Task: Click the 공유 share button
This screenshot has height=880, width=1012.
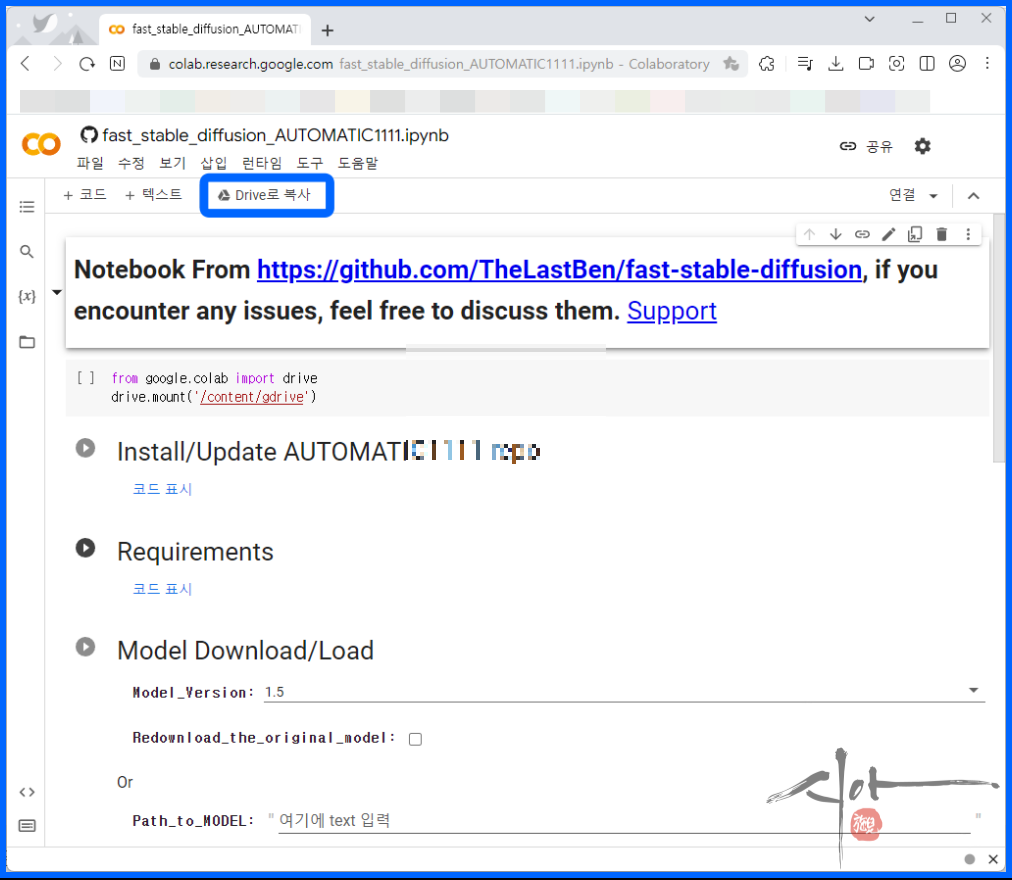Action: click(x=865, y=147)
